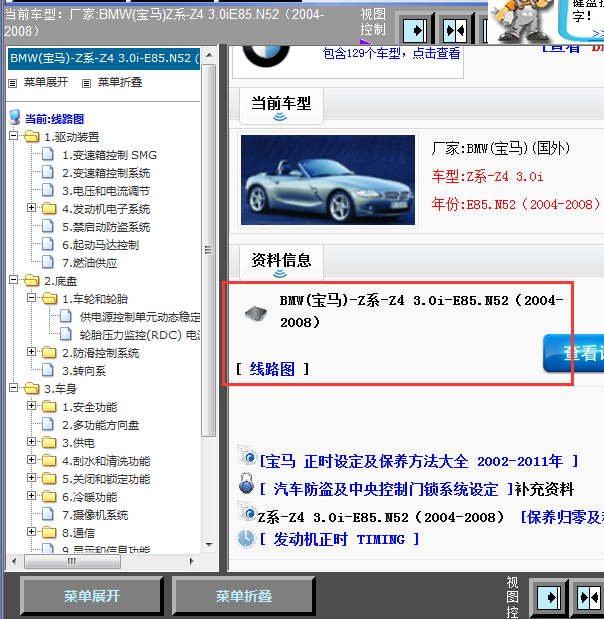Click bottom view-control right arrow icon

click(549, 597)
